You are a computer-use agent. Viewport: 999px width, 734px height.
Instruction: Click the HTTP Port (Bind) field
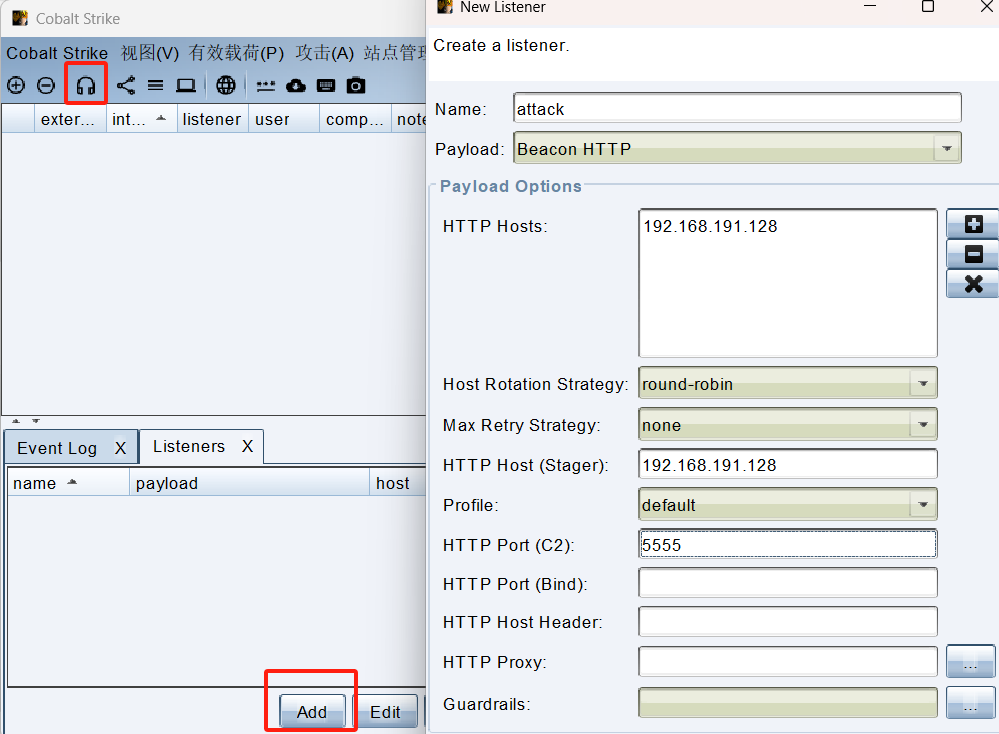click(787, 583)
